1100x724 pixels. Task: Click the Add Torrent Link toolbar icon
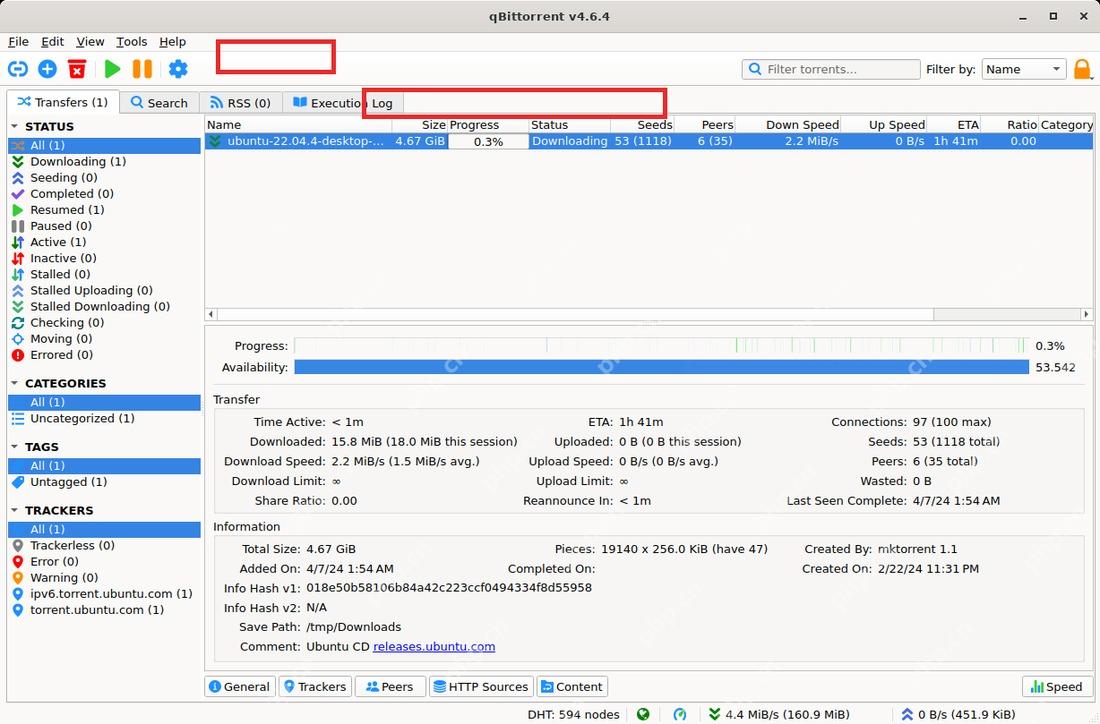(18, 69)
